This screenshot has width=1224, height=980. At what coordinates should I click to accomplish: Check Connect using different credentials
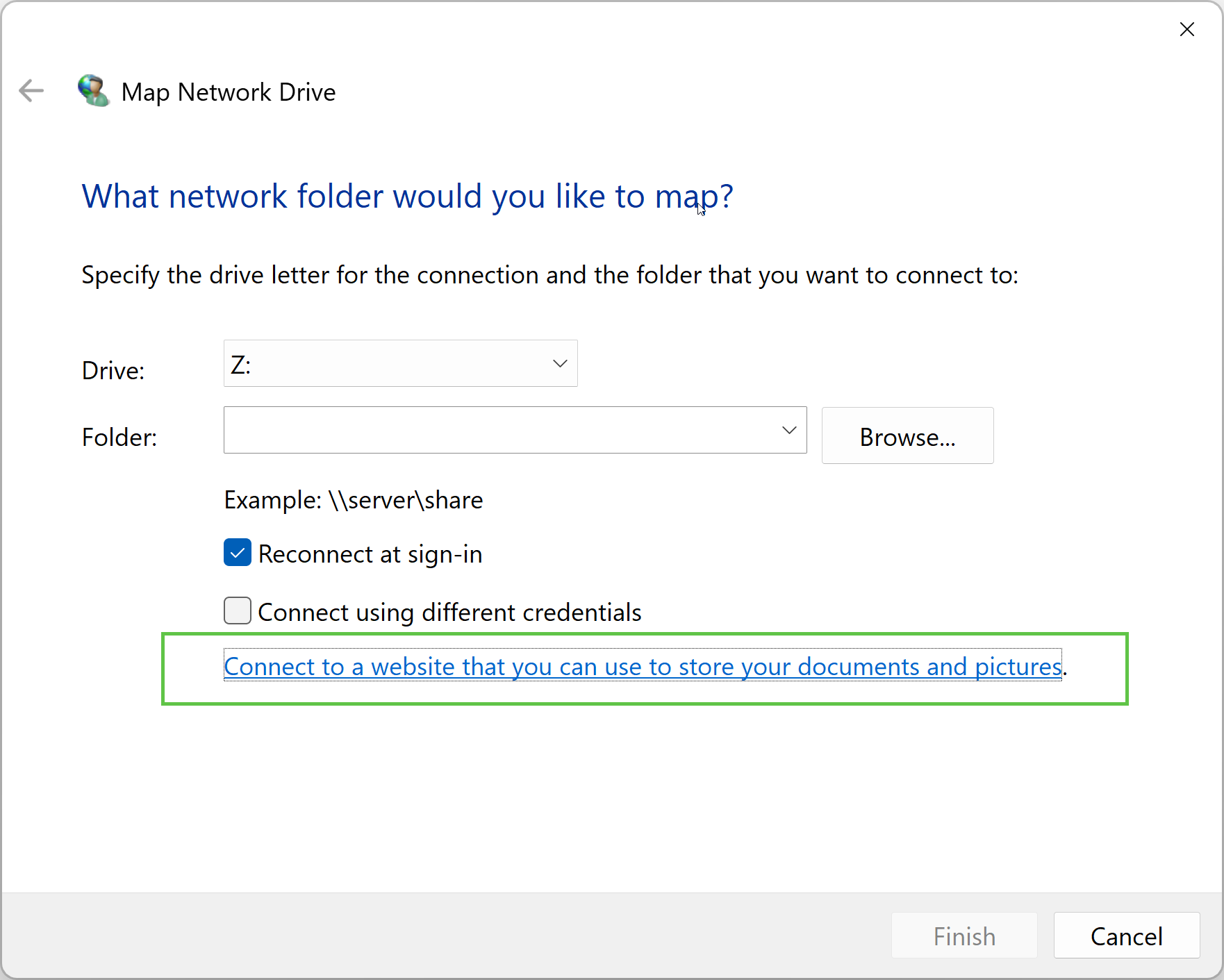(x=238, y=611)
